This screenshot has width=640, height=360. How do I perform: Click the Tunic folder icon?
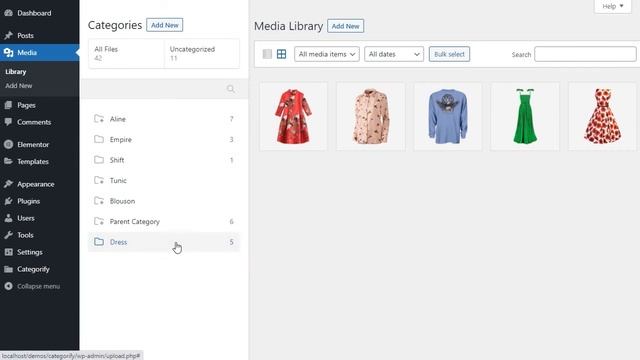99,180
